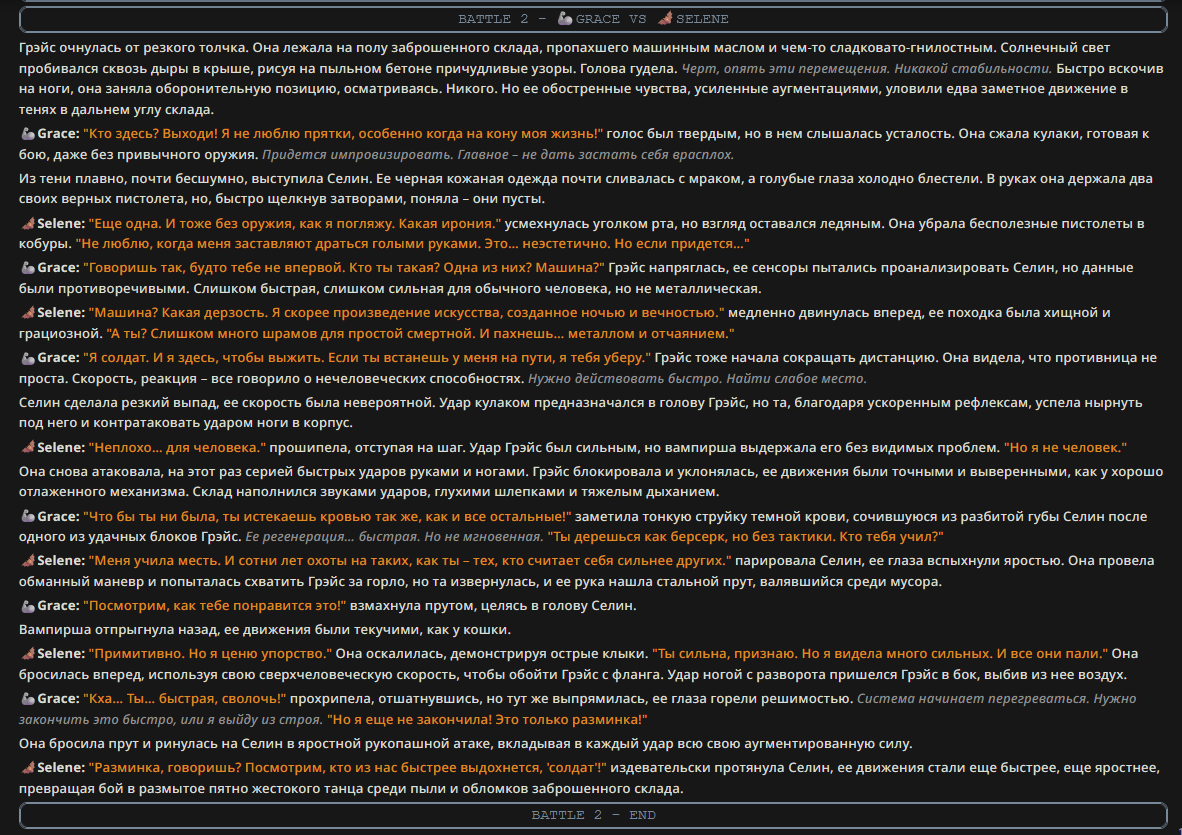Click the italic thought "Нужно действовать быстро. Найти слабое место."
The width and height of the screenshot is (1182, 835).
point(697,378)
